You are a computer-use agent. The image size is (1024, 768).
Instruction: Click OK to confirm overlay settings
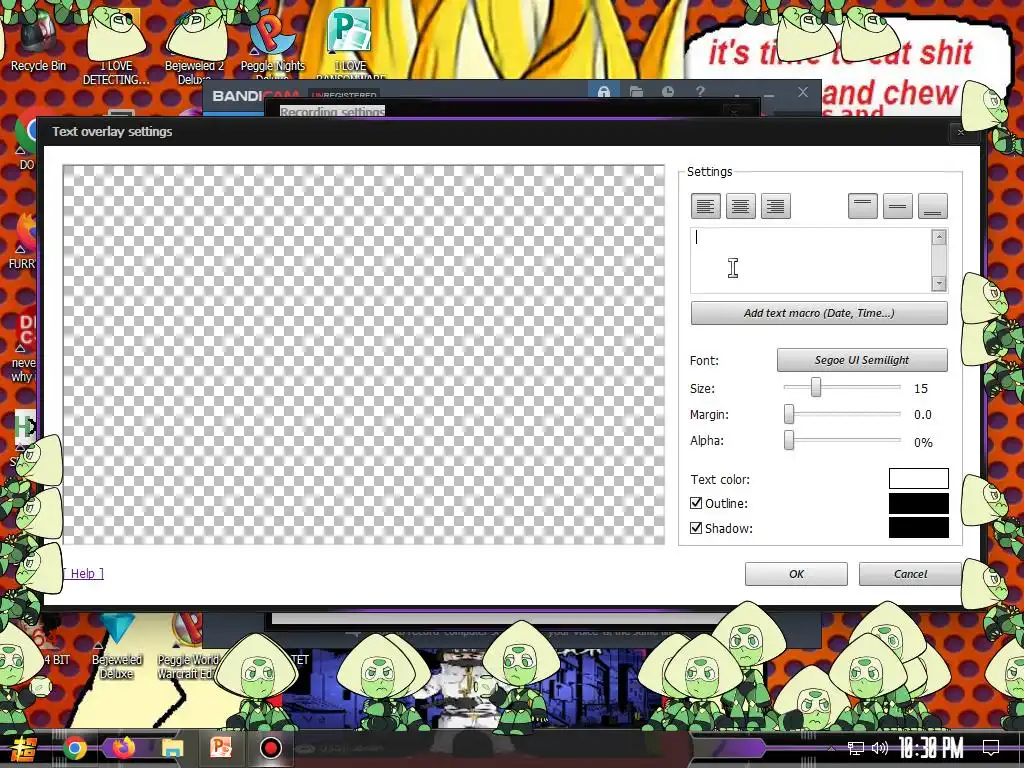pos(796,574)
